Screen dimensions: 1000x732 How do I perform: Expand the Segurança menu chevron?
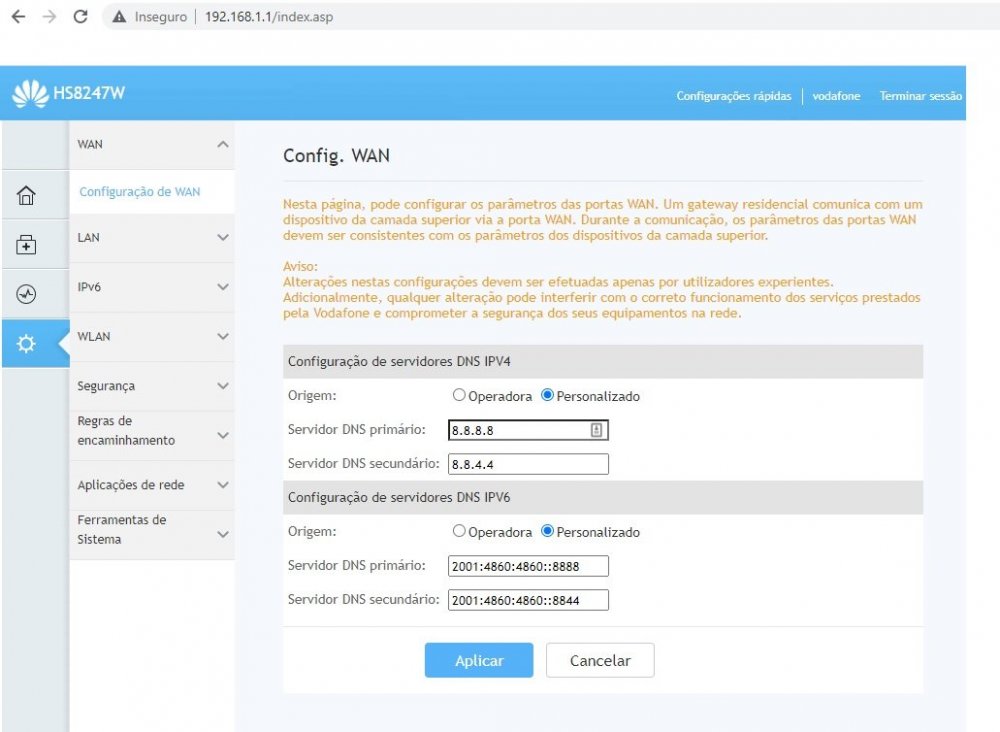point(223,386)
